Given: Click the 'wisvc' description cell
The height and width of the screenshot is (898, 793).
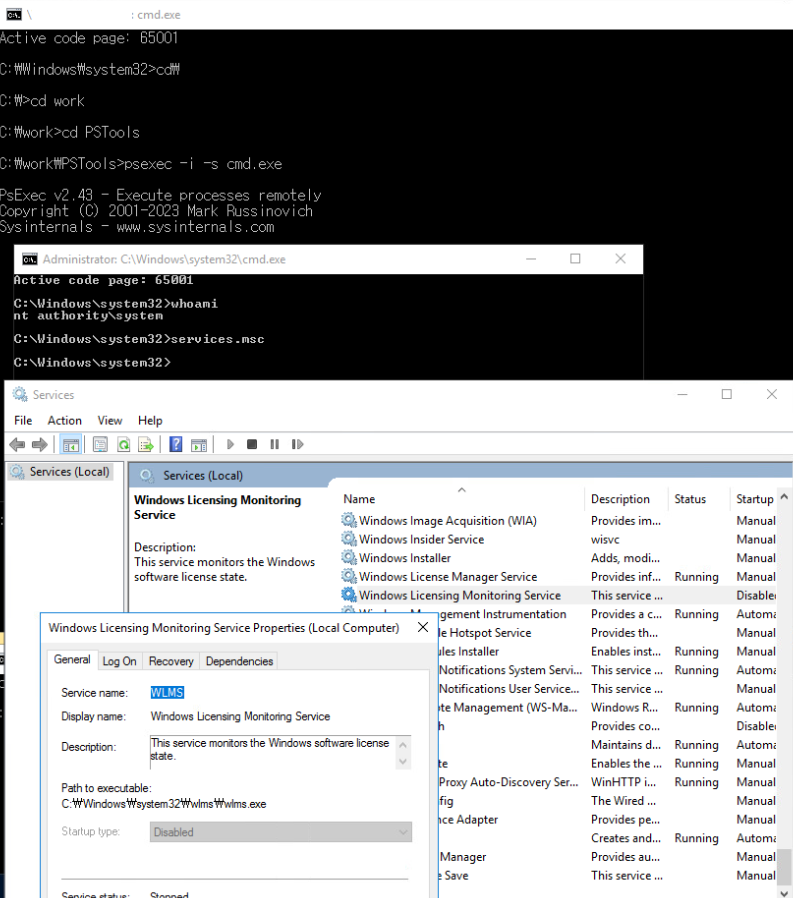Looking at the screenshot, I should point(605,539).
